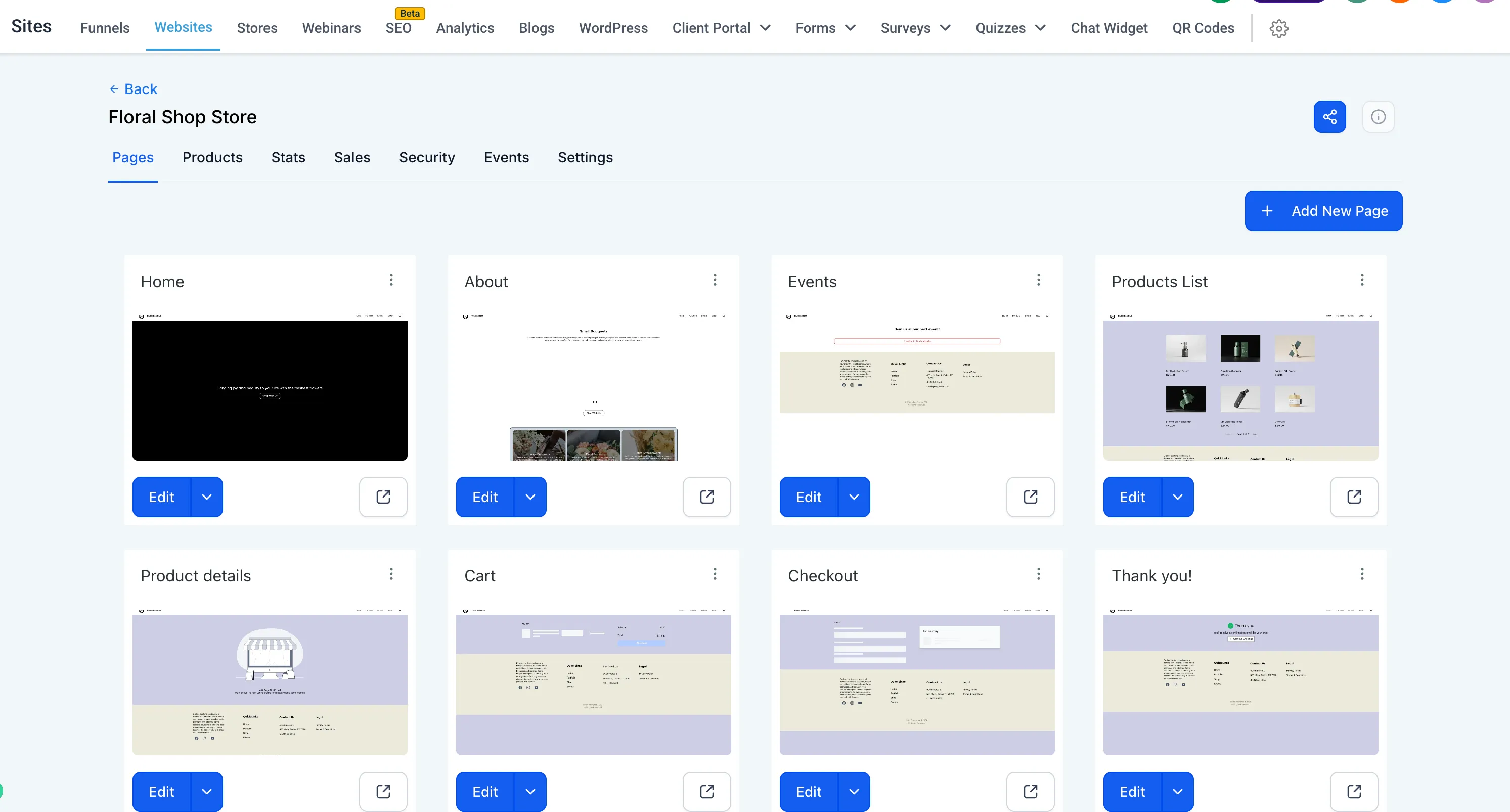
Task: Click the Back link
Action: pos(133,89)
